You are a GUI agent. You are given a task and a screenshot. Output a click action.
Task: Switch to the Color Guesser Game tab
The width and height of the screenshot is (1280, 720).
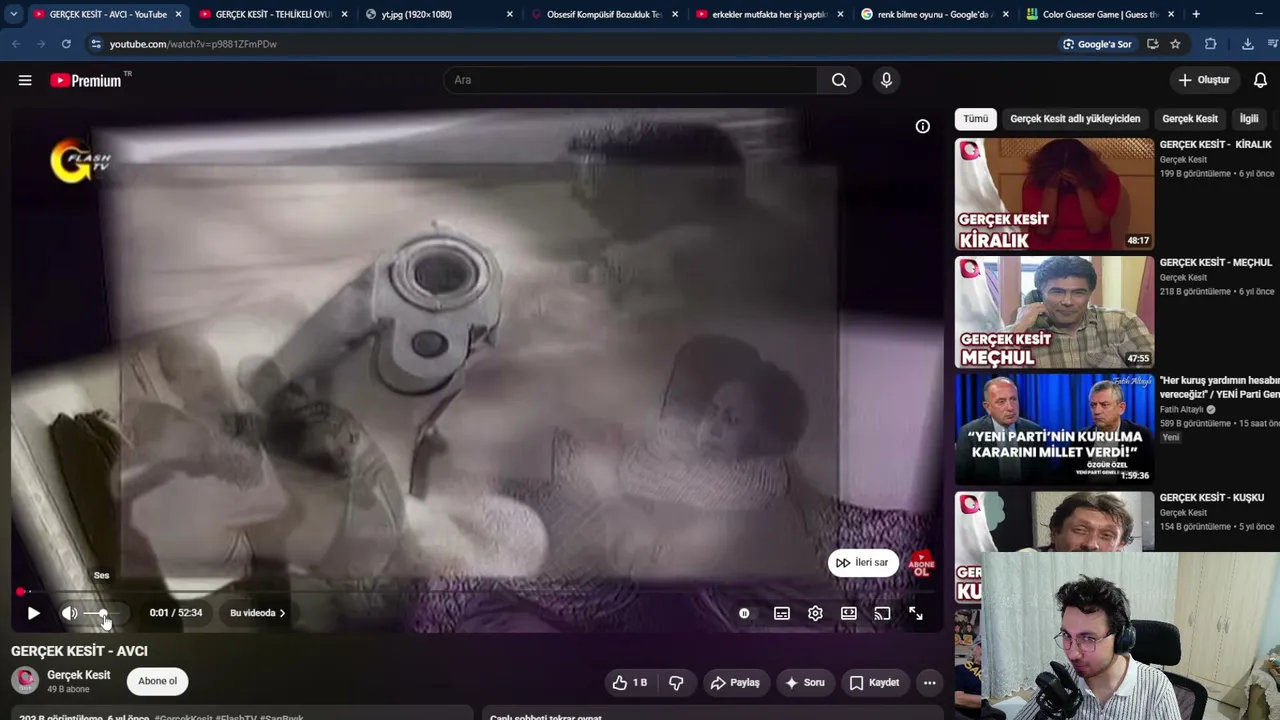pos(1100,14)
